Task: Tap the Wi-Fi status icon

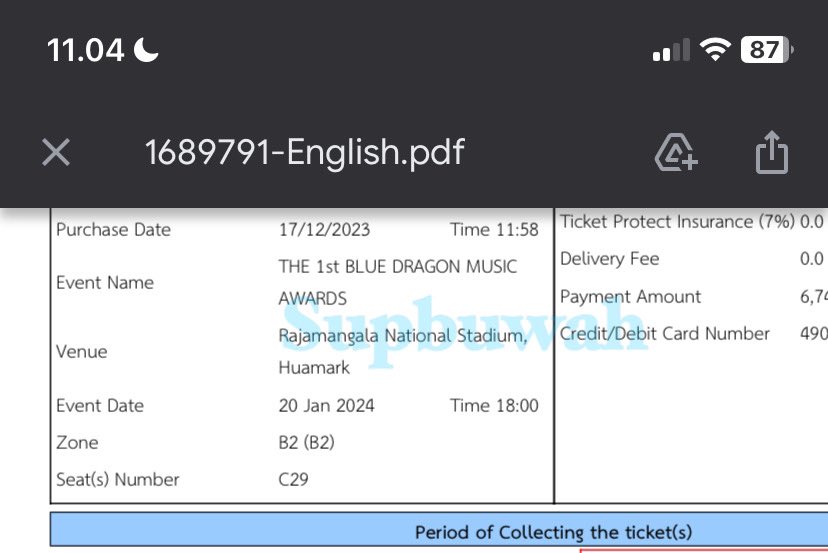Action: pos(715,50)
